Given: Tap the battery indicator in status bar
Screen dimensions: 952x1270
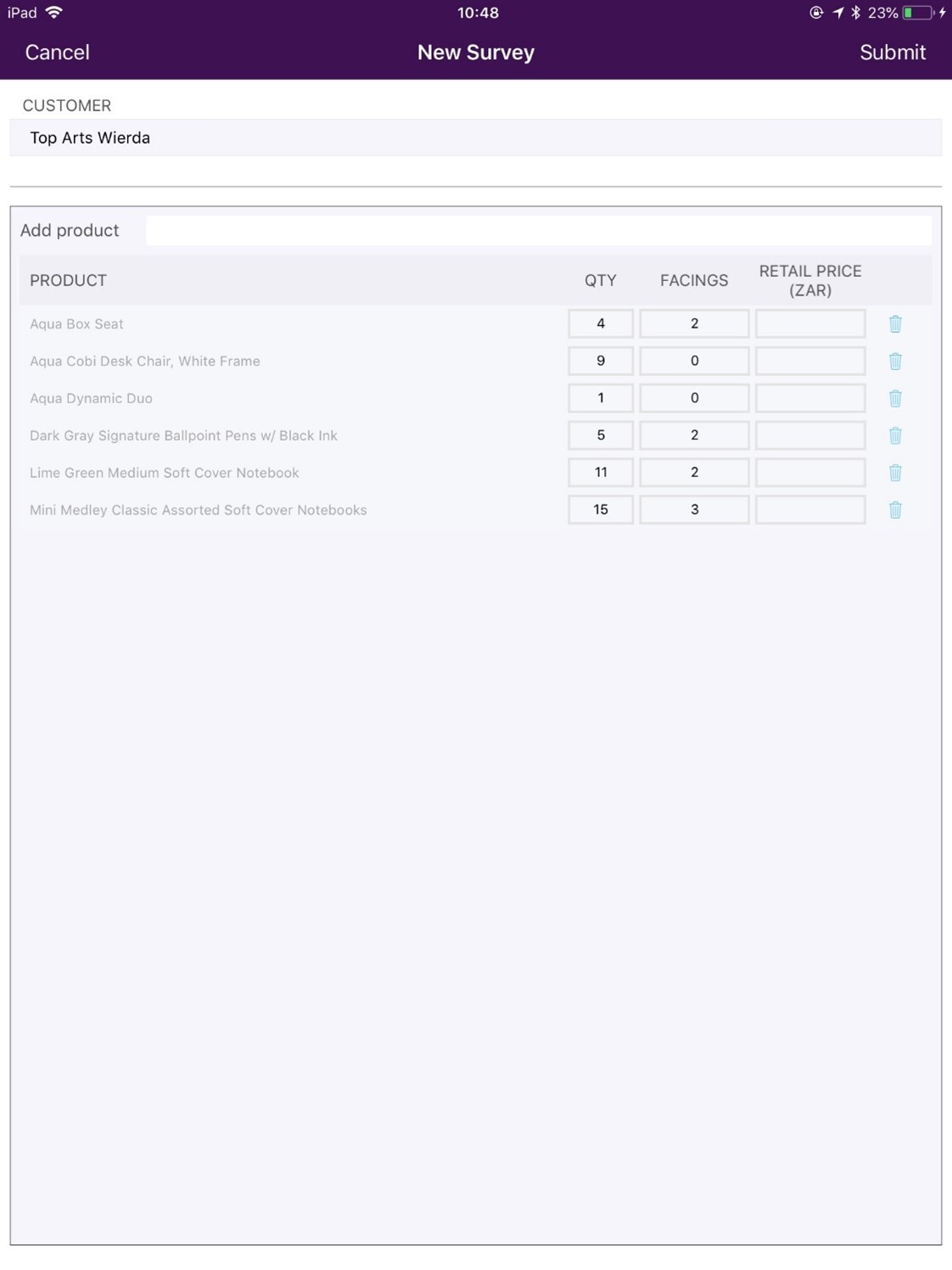Looking at the screenshot, I should [917, 13].
